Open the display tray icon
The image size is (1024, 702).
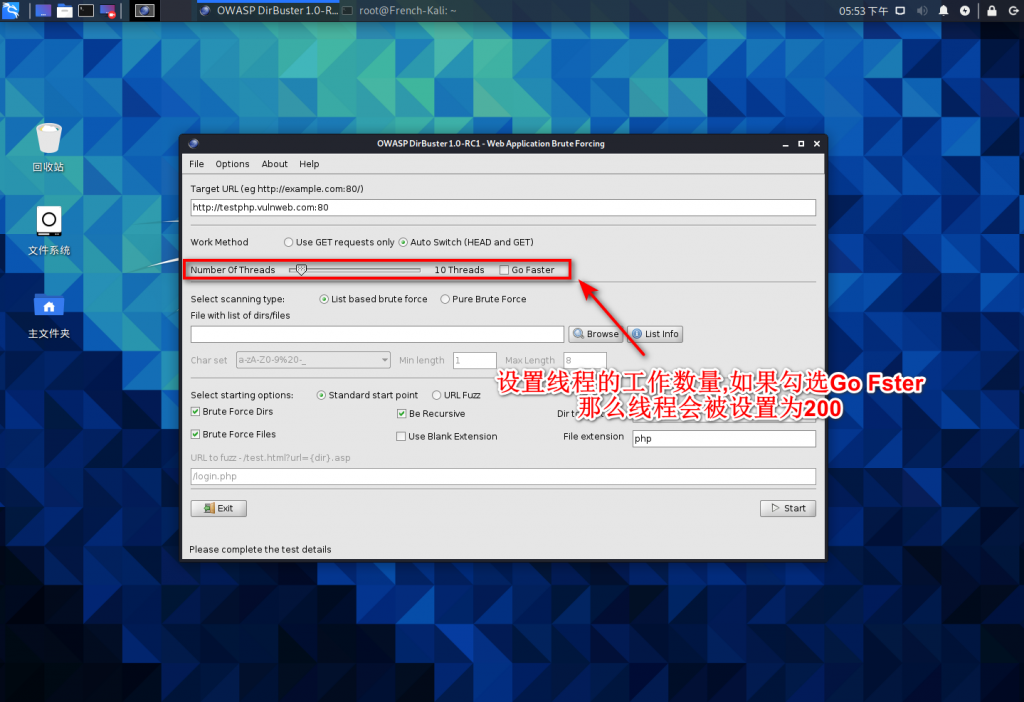pyautogui.click(x=900, y=11)
